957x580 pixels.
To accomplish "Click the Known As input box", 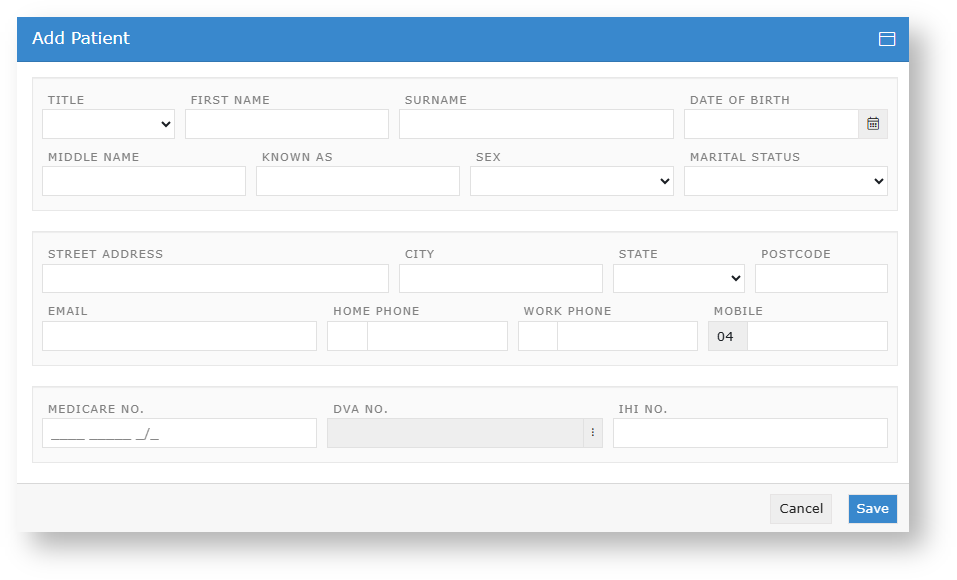I will click(x=357, y=181).
